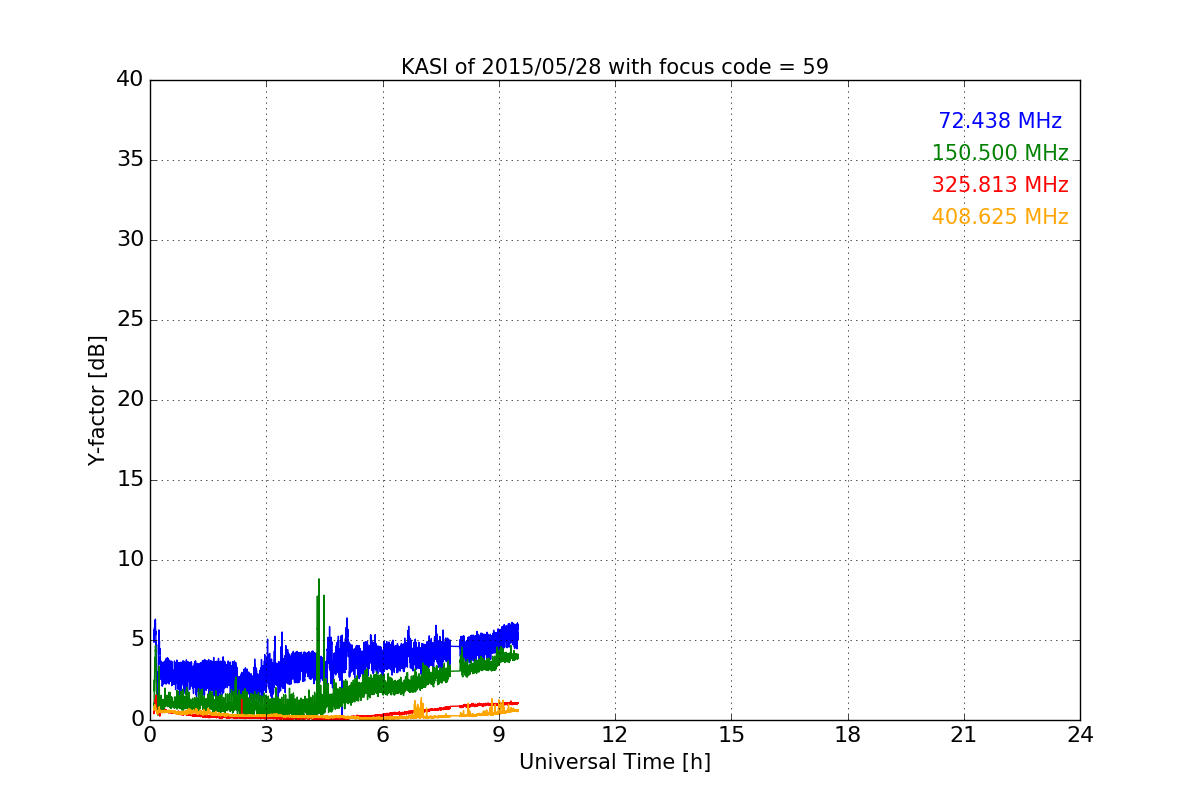Viewport: 1200px width, 800px height.
Task: Click the Universal Time [h] axis label
Action: 615,762
